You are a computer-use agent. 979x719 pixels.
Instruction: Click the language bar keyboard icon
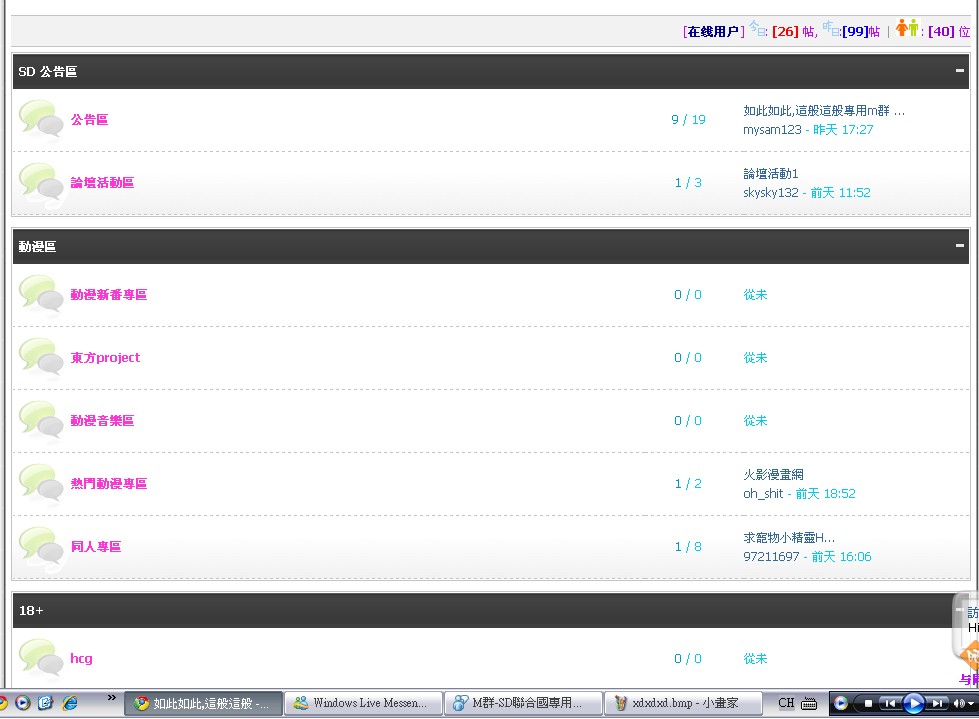coord(809,703)
